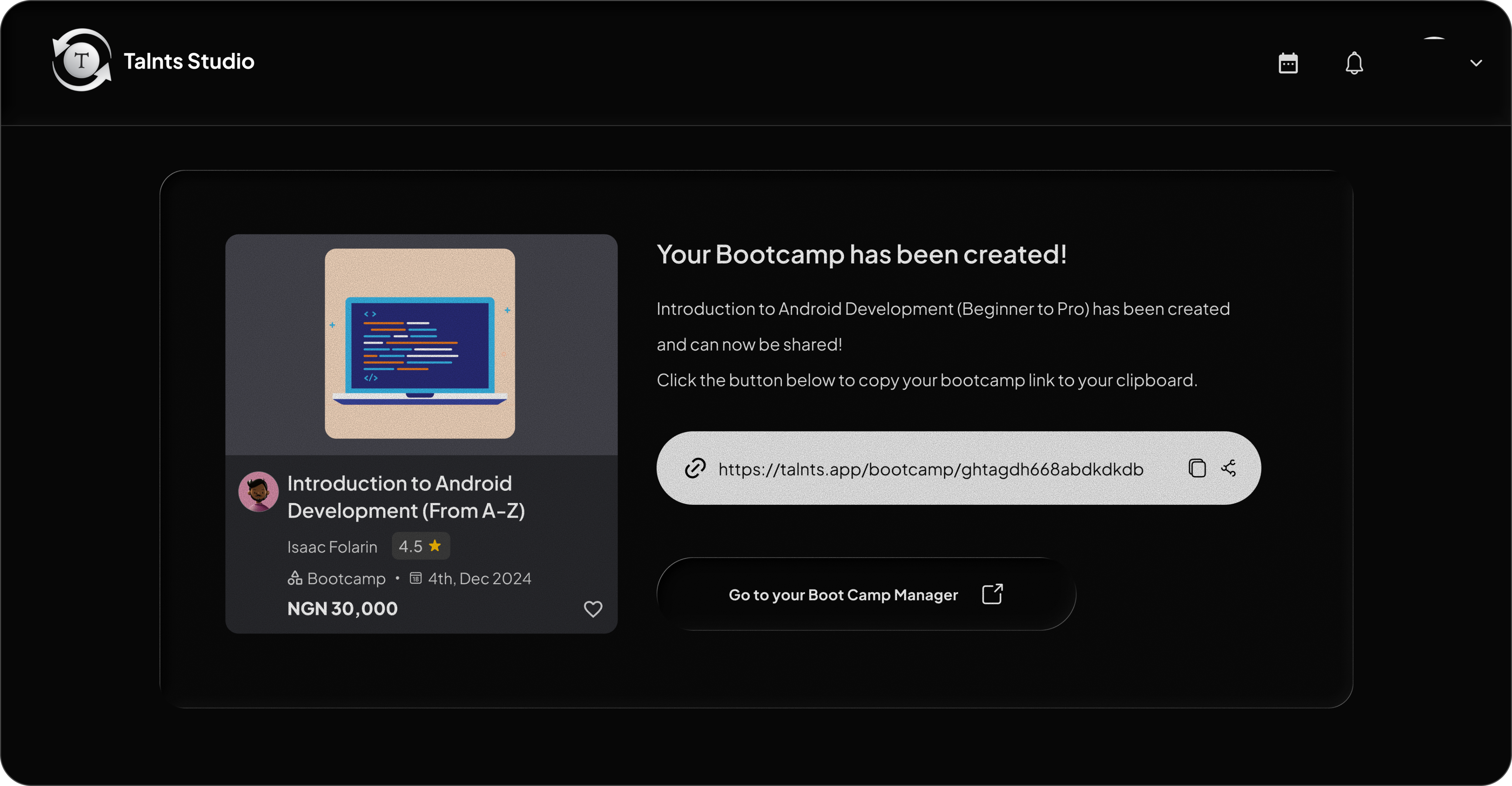The width and height of the screenshot is (1512, 786).
Task: Click the Bootcamp category icon on the course card
Action: coord(295,578)
